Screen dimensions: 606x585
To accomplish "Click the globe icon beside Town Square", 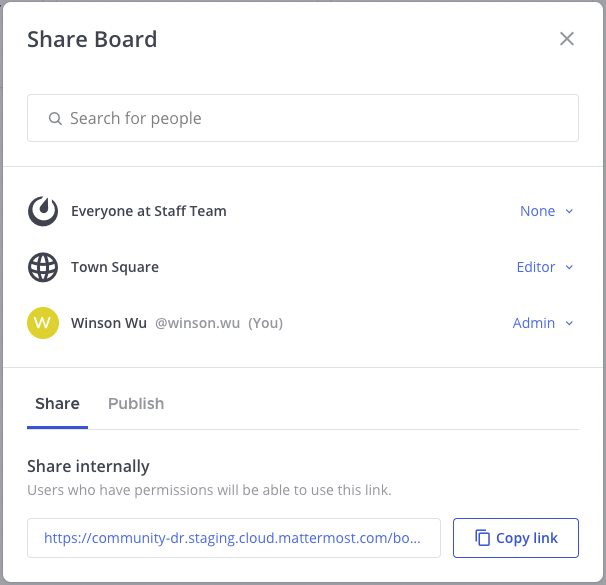I will point(43,267).
